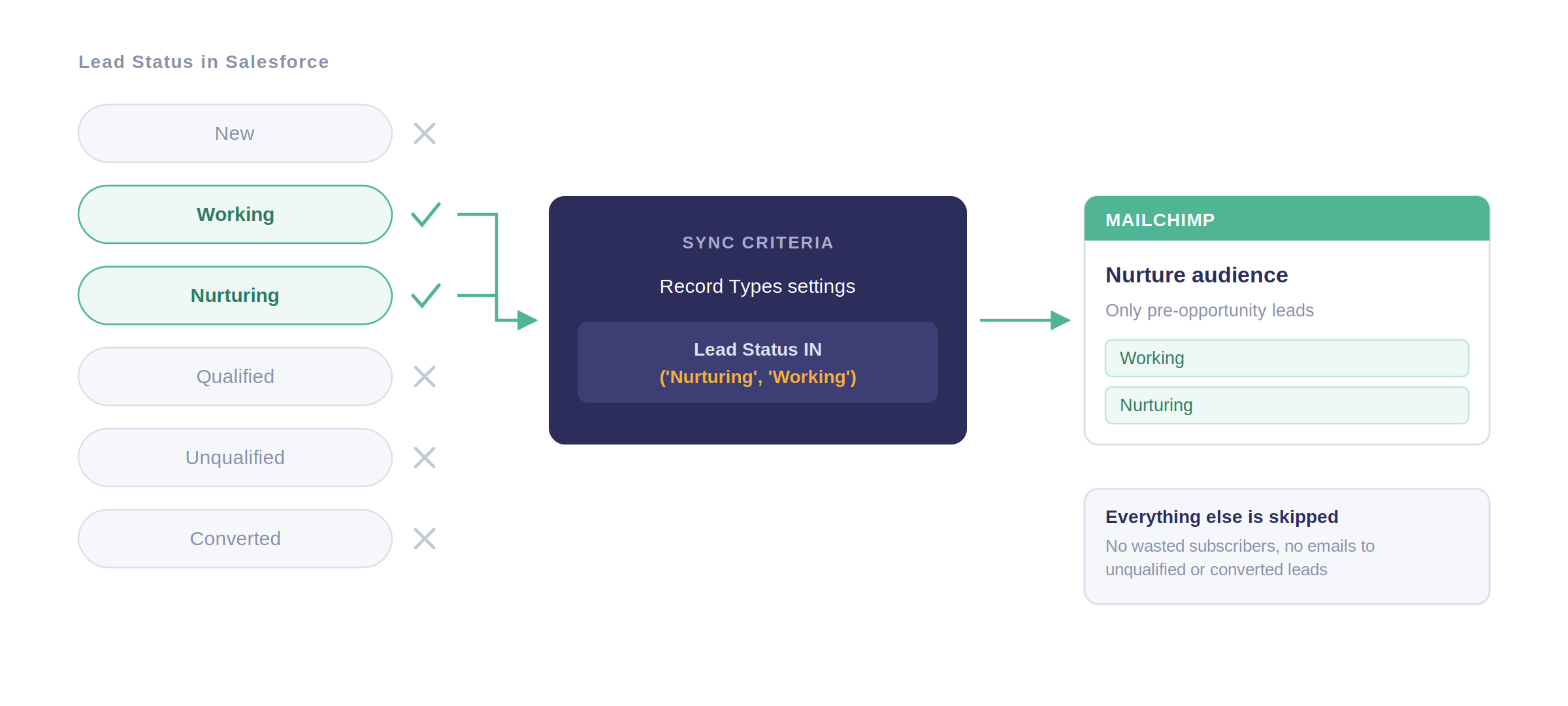Click the Lead Status in Salesforce heading

tap(204, 62)
